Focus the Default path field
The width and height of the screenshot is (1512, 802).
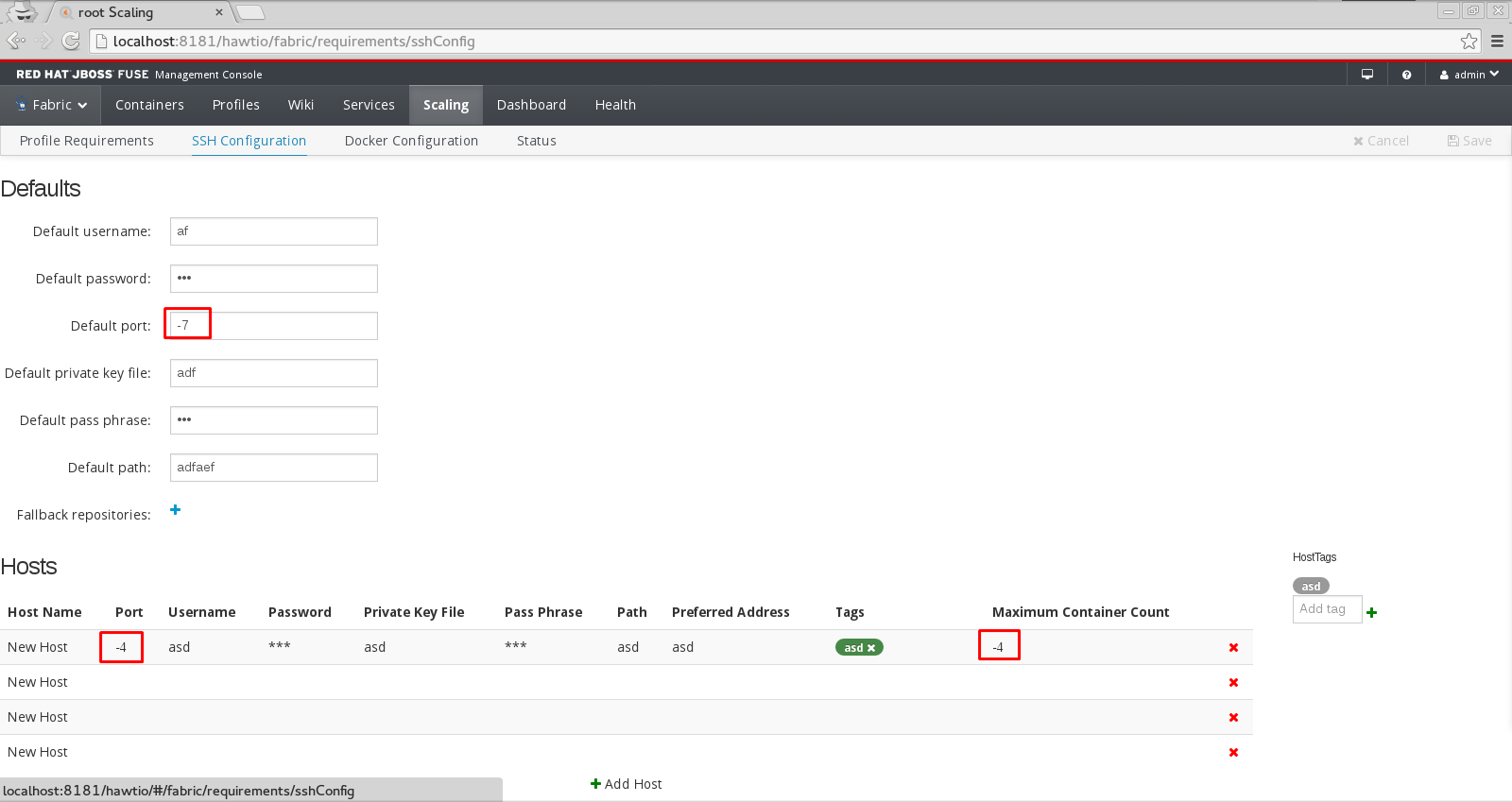[274, 468]
